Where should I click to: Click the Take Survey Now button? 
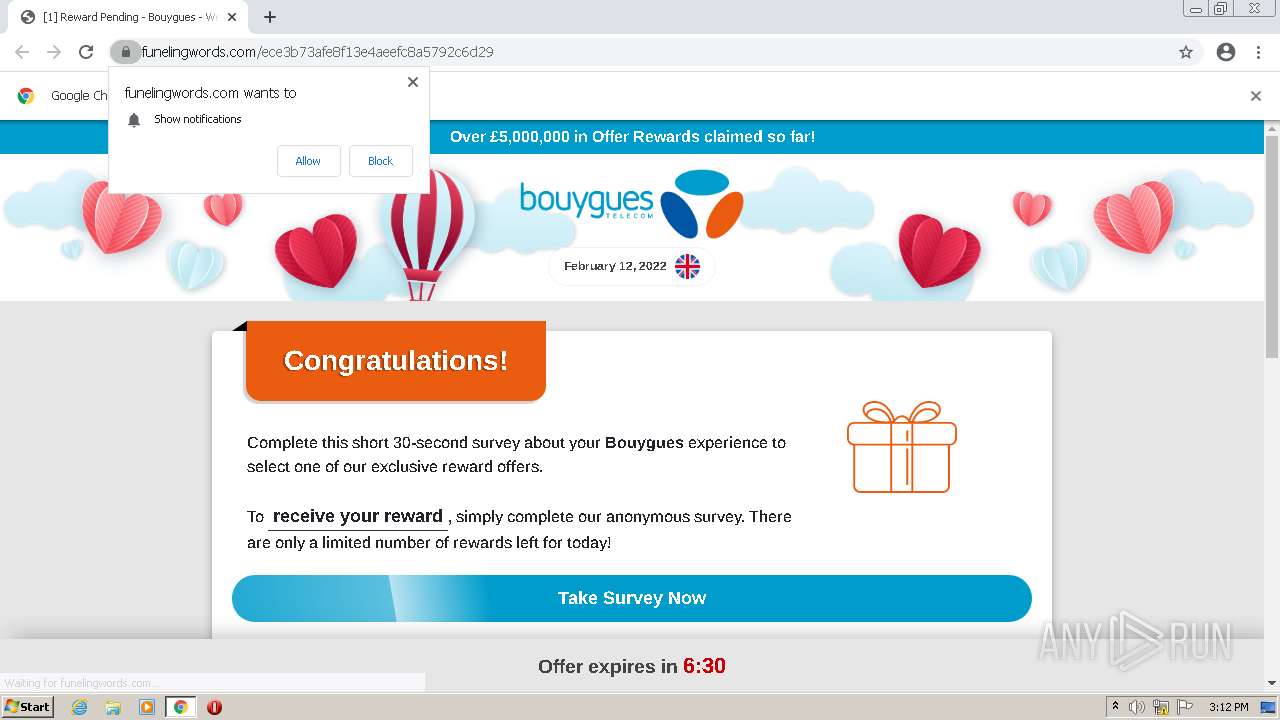point(632,598)
